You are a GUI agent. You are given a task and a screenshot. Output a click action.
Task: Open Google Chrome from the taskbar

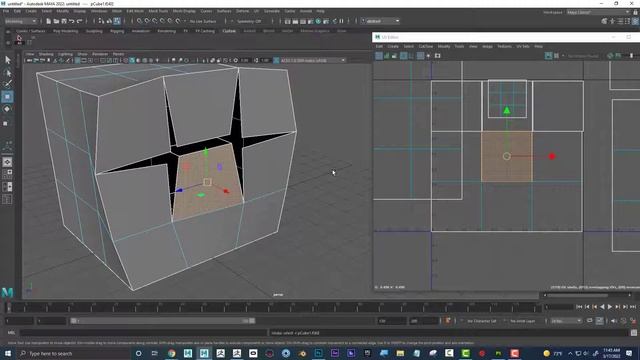[171, 353]
